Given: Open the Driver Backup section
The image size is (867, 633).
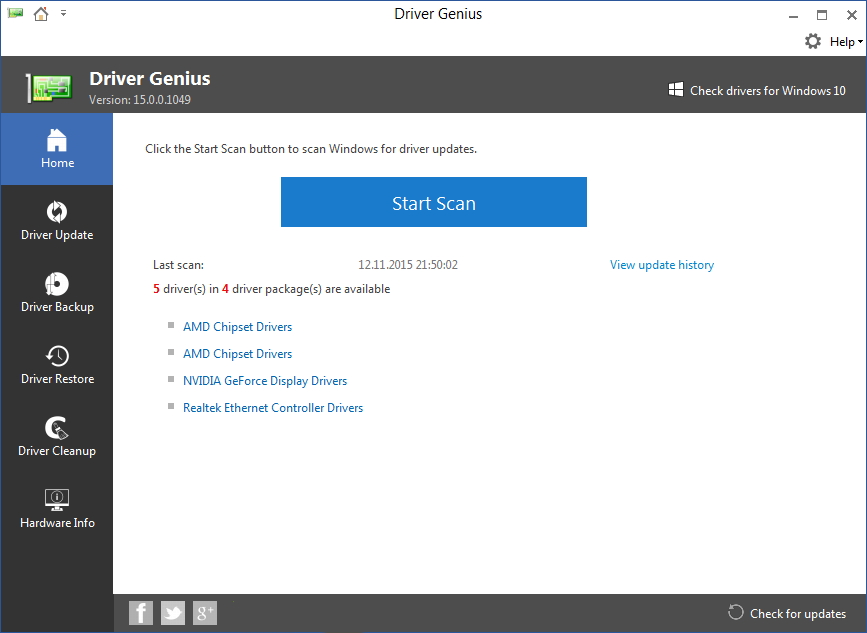Looking at the screenshot, I should coord(56,292).
